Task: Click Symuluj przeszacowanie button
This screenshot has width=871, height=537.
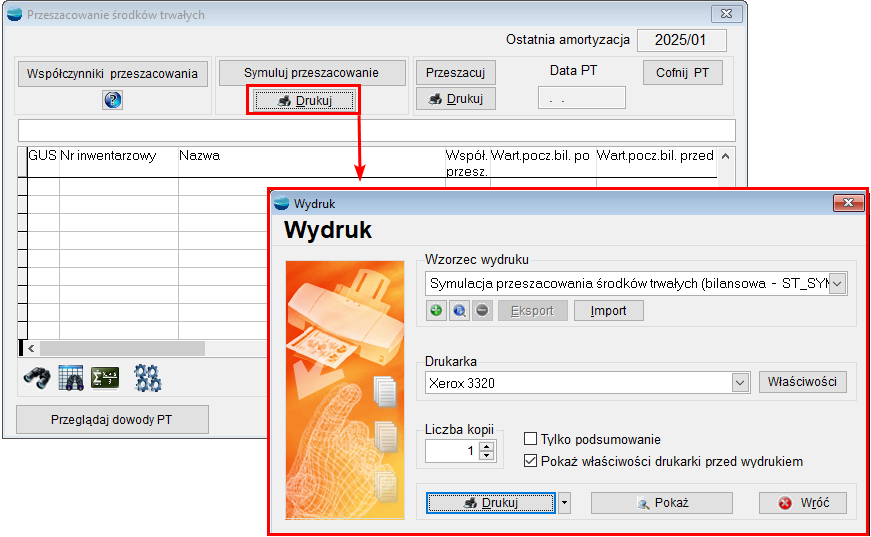Action: 312,73
